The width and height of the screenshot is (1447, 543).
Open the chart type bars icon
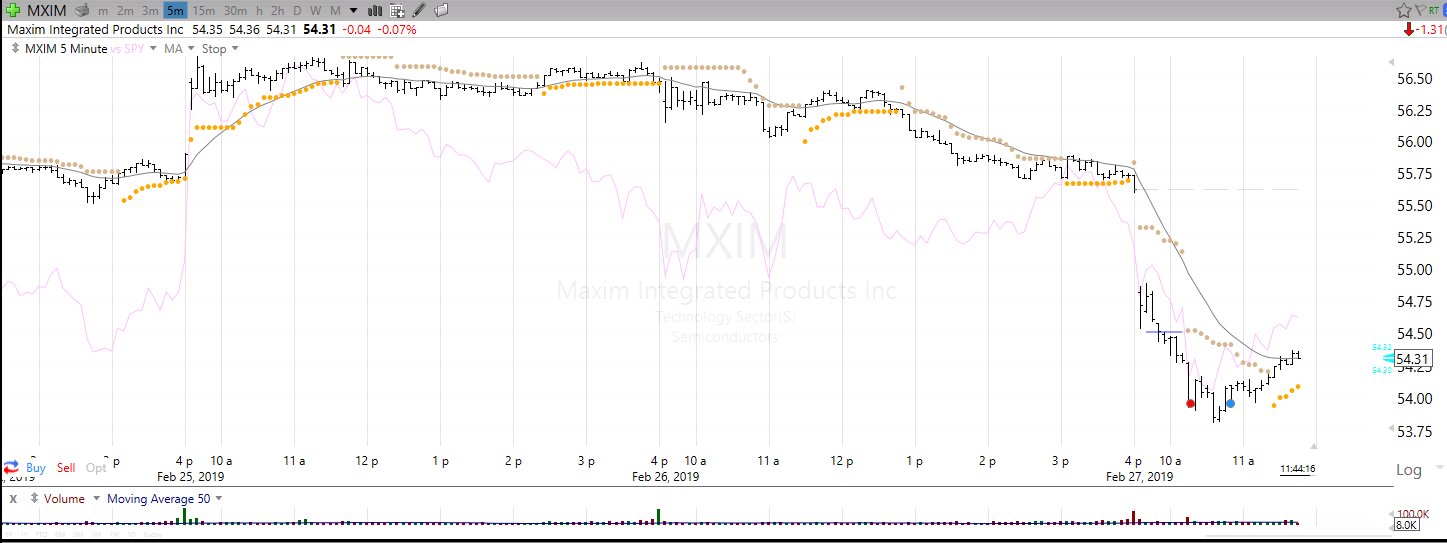pyautogui.click(x=375, y=11)
